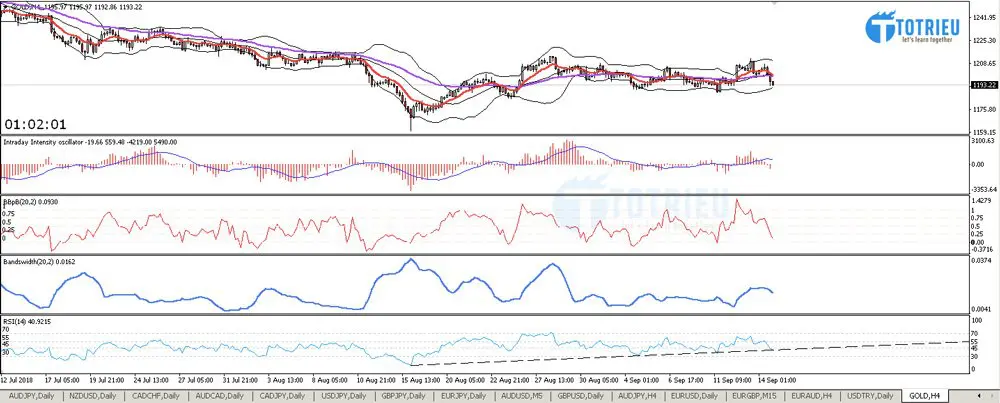Switch to the EURGBP,M15 chart tab

click(755, 396)
